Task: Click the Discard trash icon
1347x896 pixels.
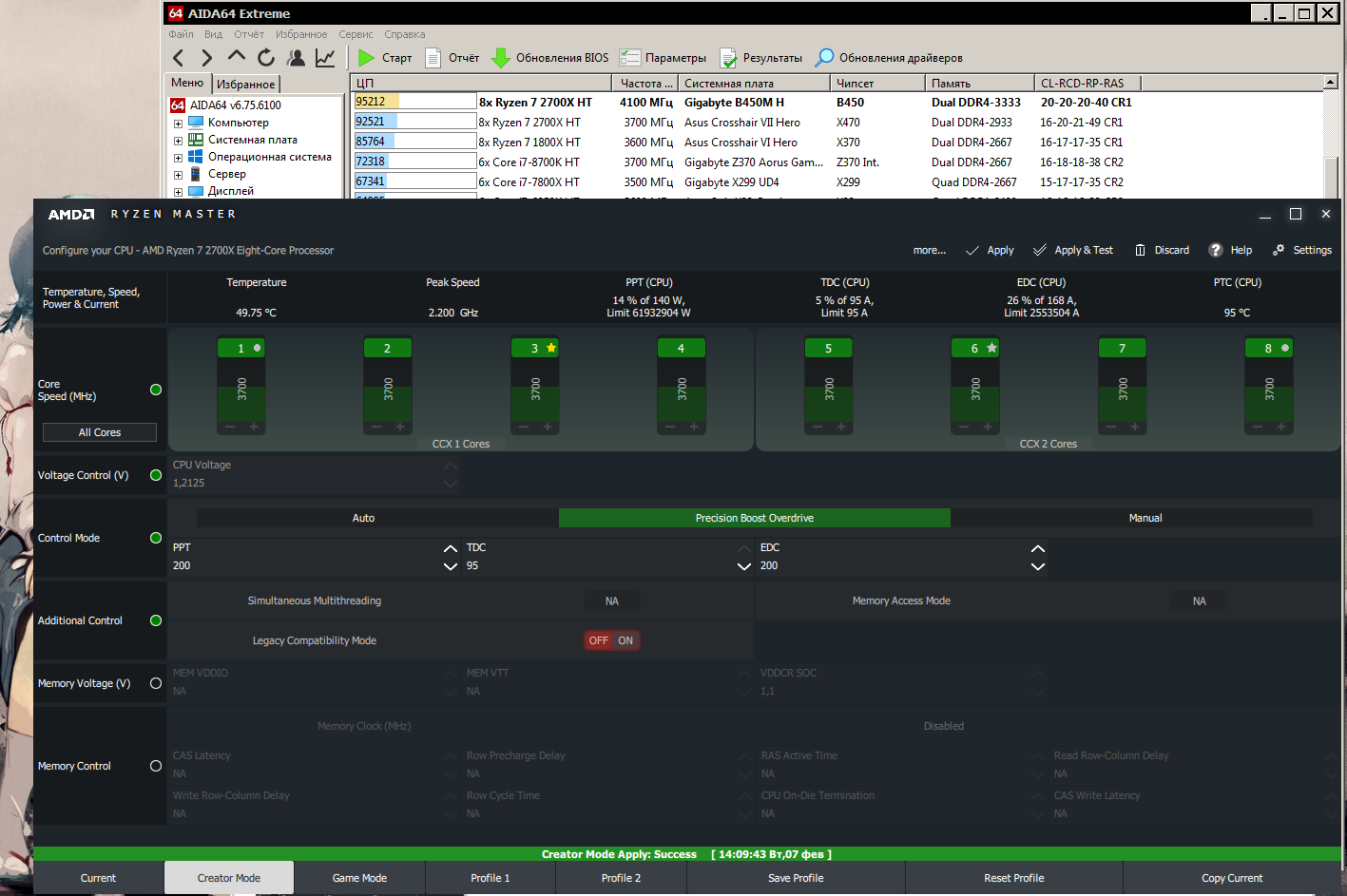Action: tap(1139, 250)
